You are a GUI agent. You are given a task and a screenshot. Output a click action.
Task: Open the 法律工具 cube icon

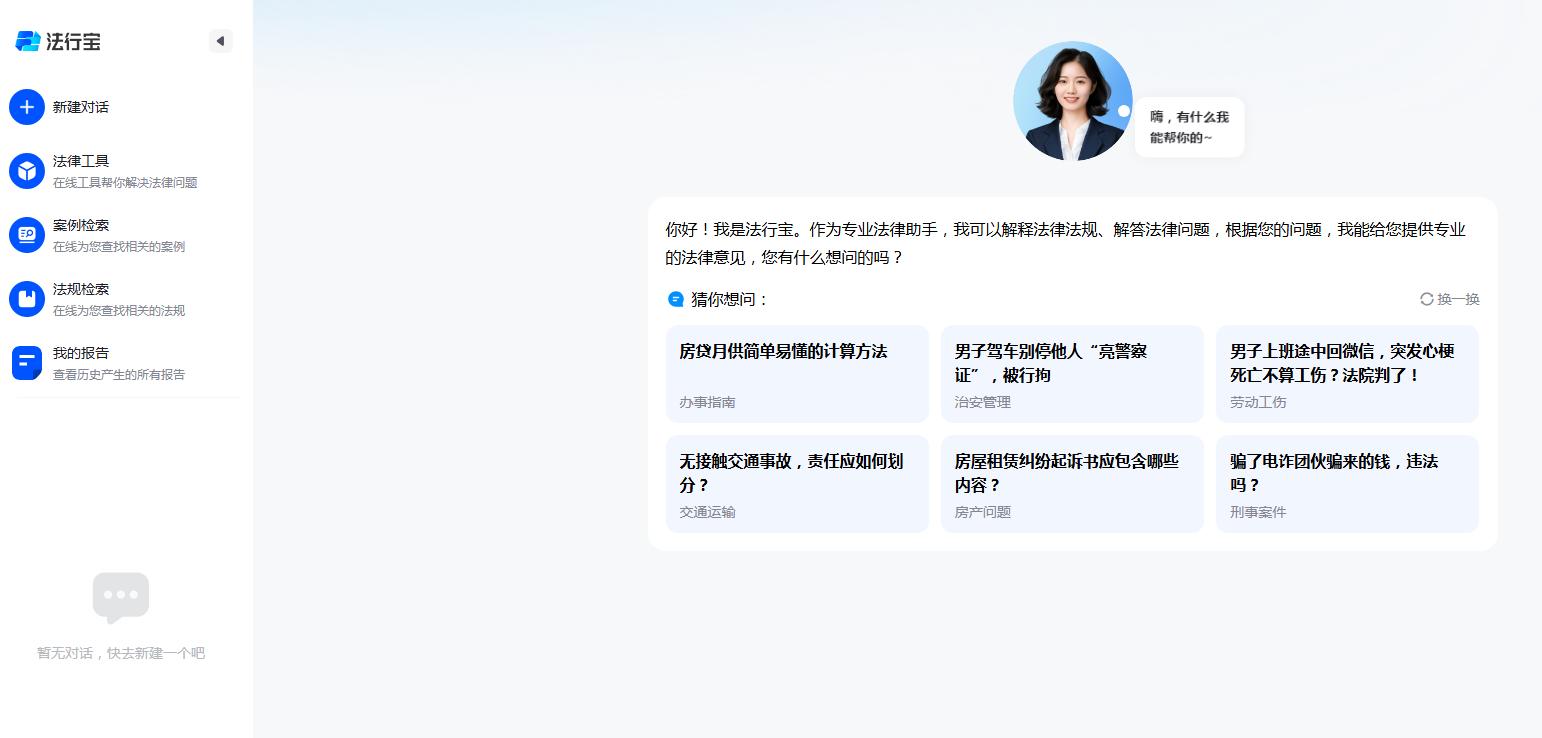(27, 171)
